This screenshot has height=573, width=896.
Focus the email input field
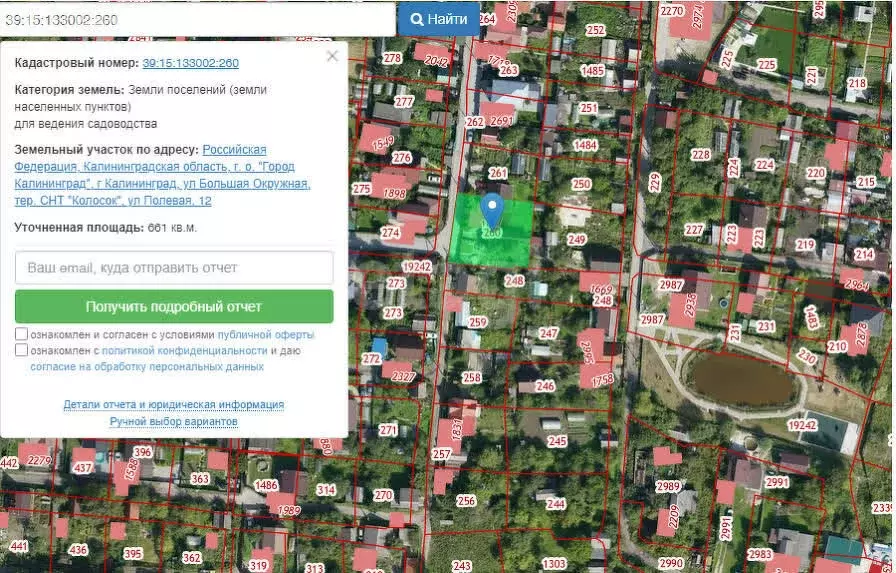pyautogui.click(x=174, y=268)
